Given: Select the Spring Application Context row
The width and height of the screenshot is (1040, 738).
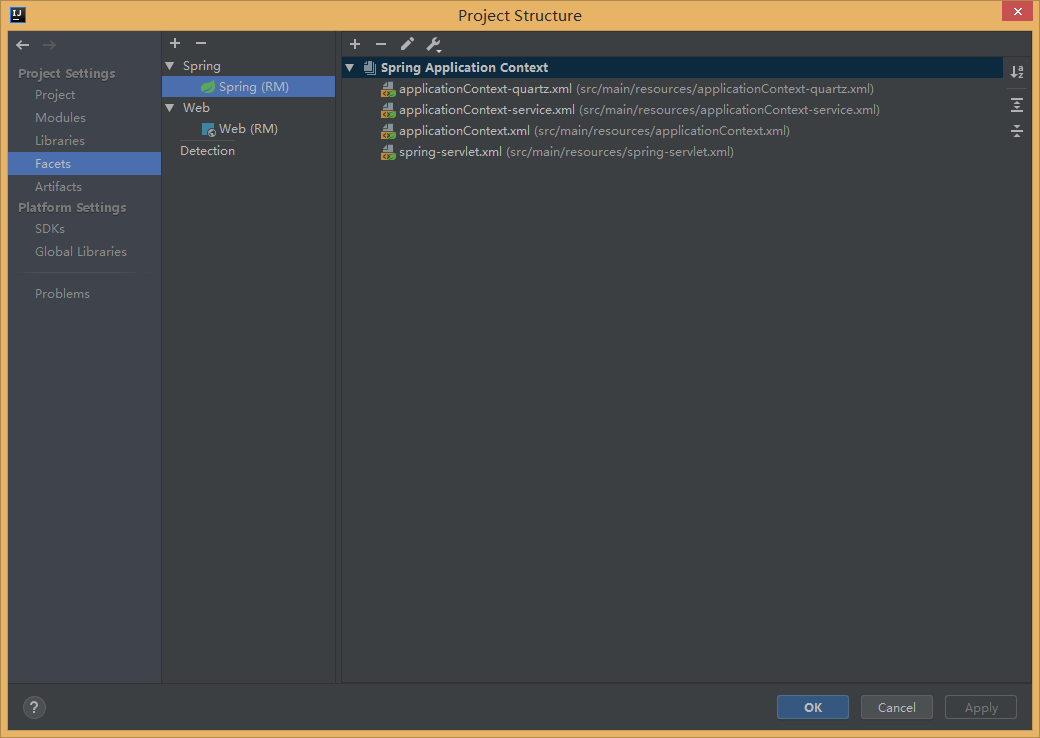Looking at the screenshot, I should tap(672, 68).
